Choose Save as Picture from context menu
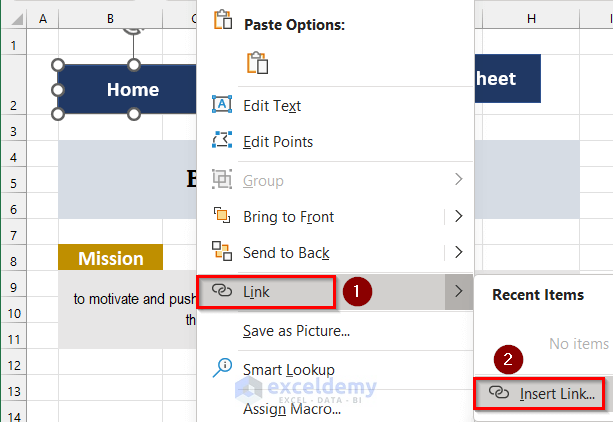This screenshot has height=422, width=613. pos(296,330)
